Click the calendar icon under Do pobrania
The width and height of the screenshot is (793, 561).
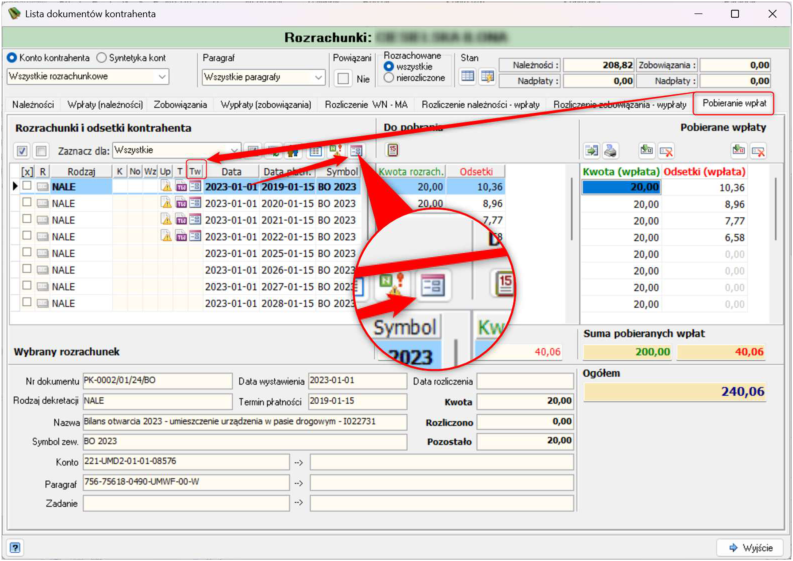pyautogui.click(x=393, y=150)
